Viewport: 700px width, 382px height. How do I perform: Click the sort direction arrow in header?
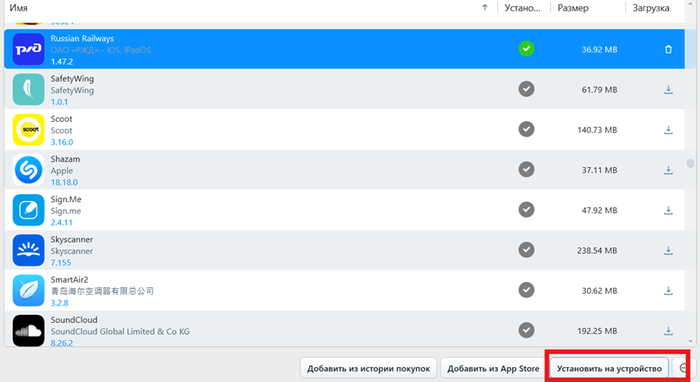pos(485,8)
